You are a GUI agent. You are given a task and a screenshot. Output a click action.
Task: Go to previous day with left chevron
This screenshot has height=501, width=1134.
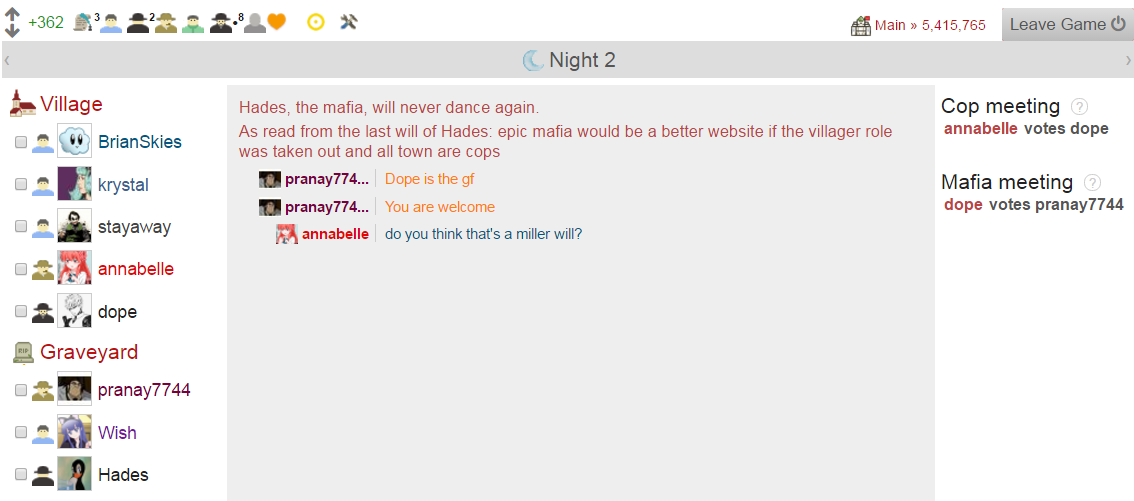tap(7, 61)
